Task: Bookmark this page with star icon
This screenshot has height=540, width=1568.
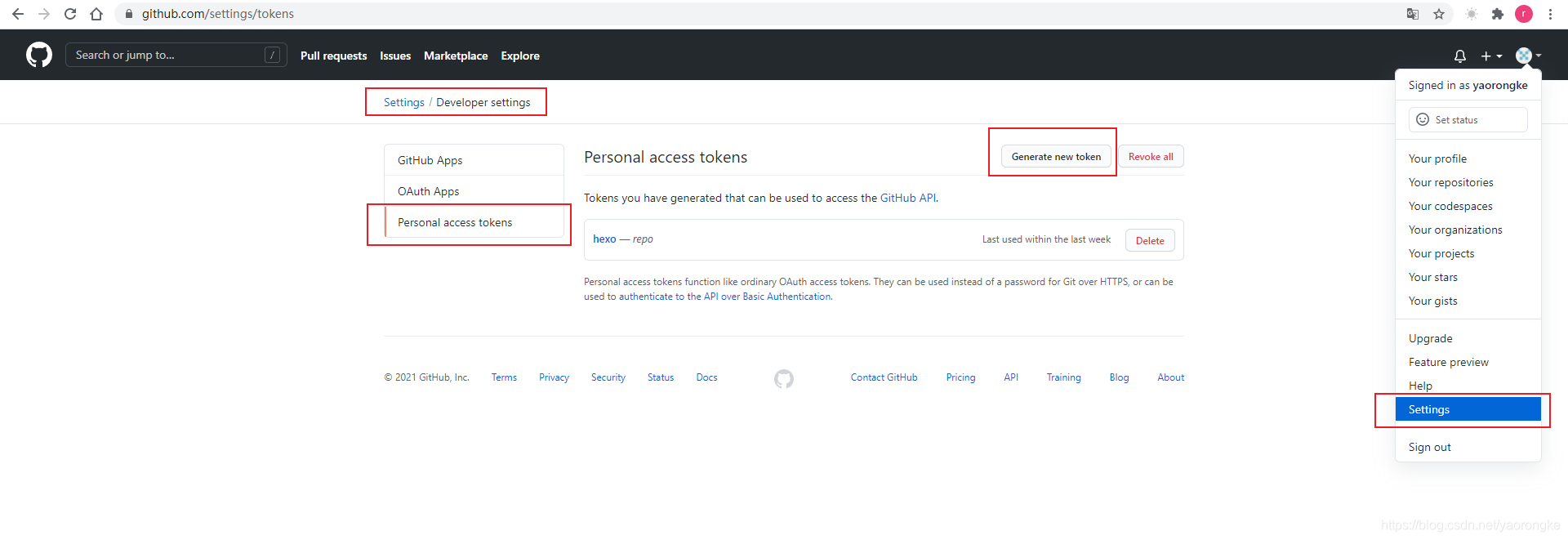Action: [1439, 14]
